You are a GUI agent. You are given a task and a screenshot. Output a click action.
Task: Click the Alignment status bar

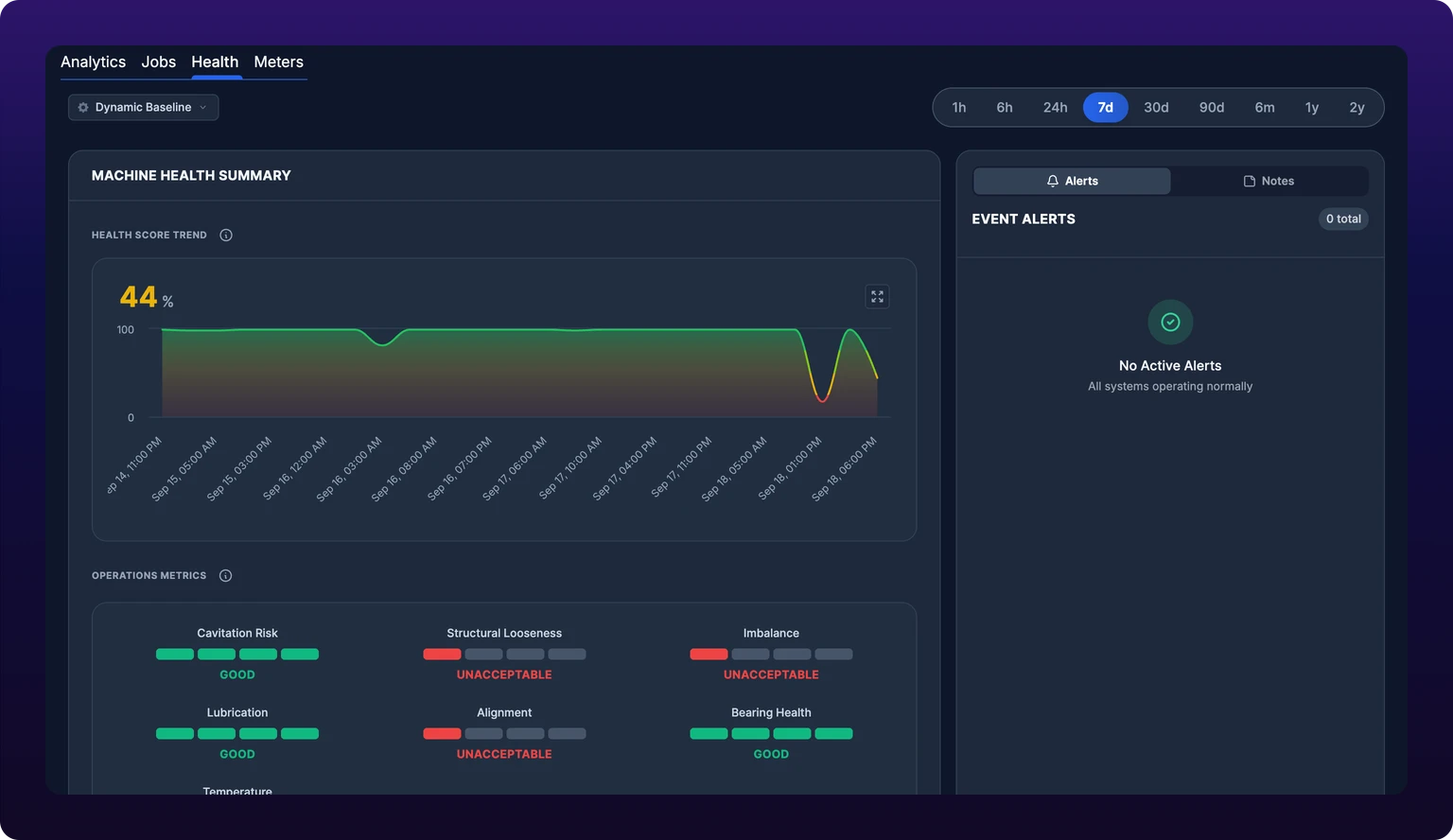coord(504,733)
